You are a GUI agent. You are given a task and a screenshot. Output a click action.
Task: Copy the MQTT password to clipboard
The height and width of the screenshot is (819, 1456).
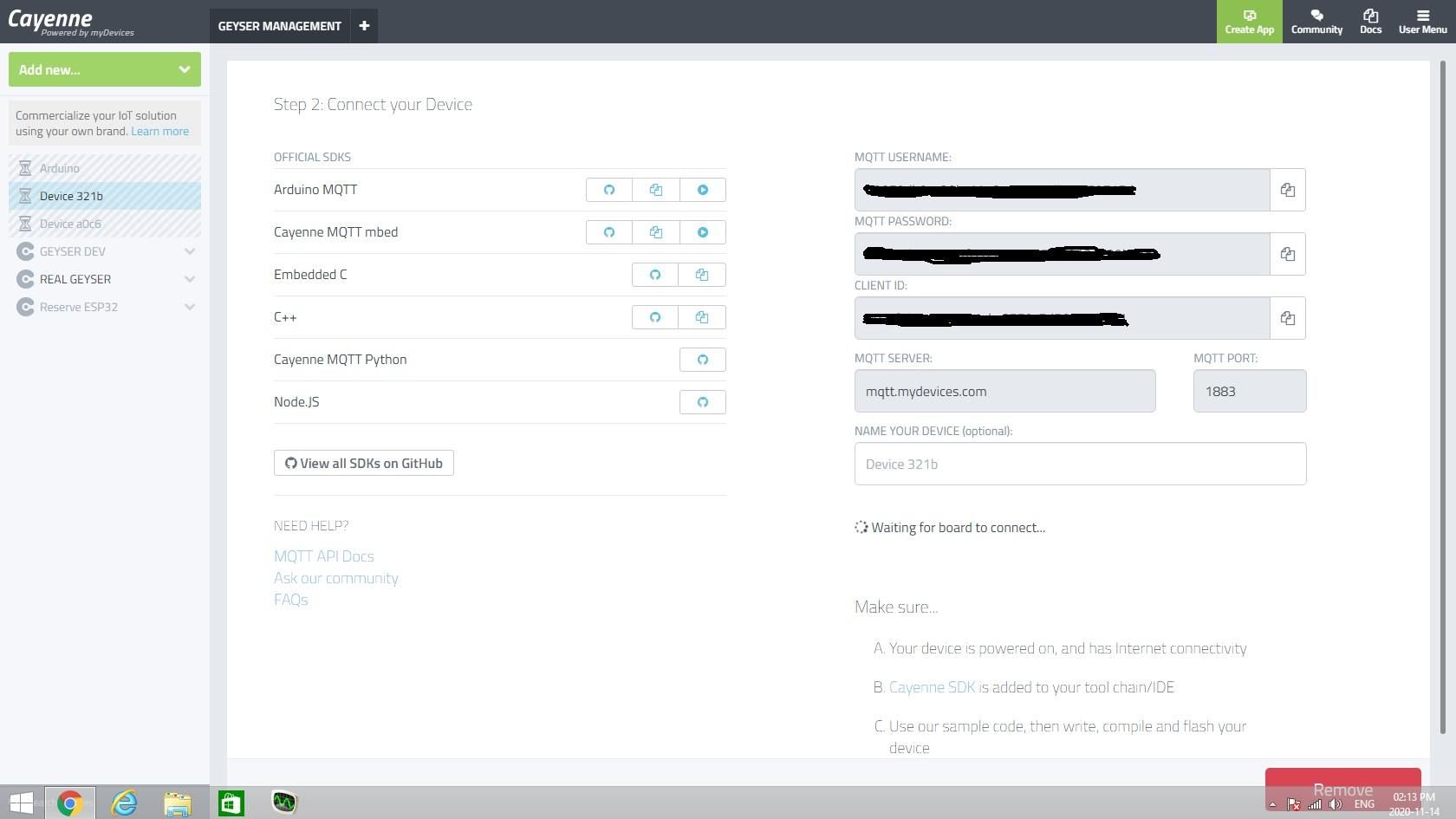(1288, 254)
